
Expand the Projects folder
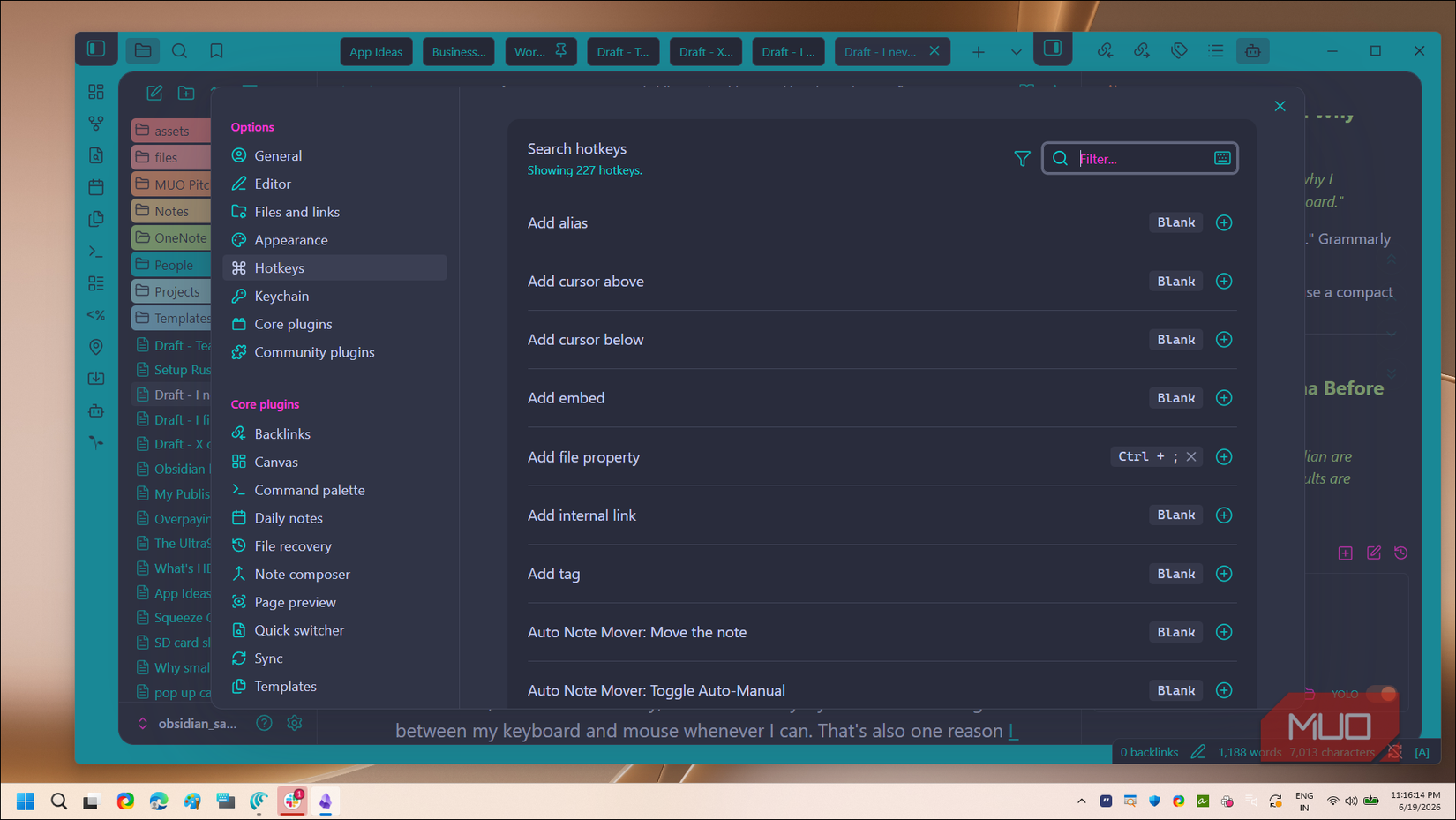pyautogui.click(x=171, y=291)
